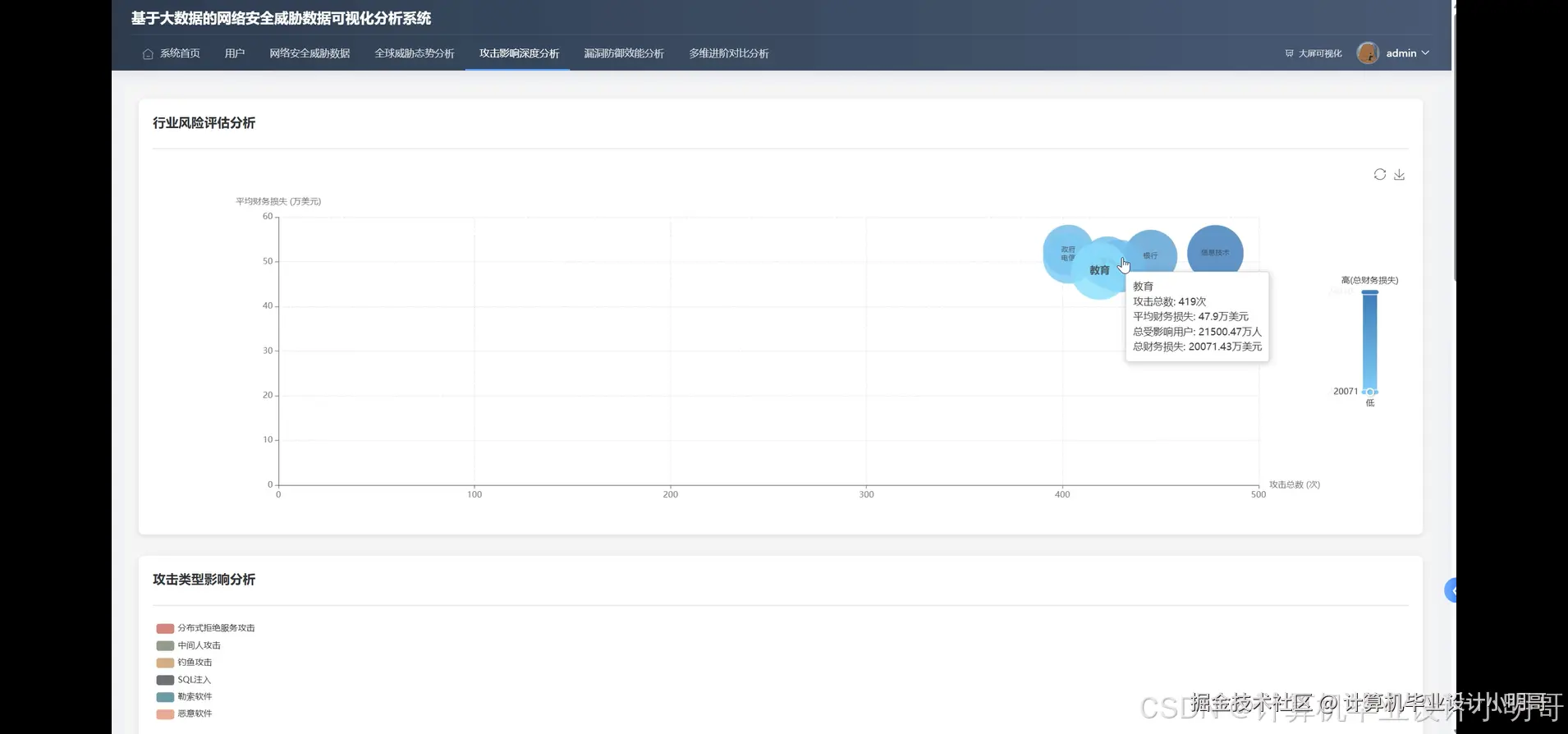Click the chart restore/refresh icon
Image resolution: width=1568 pixels, height=734 pixels.
(1380, 174)
